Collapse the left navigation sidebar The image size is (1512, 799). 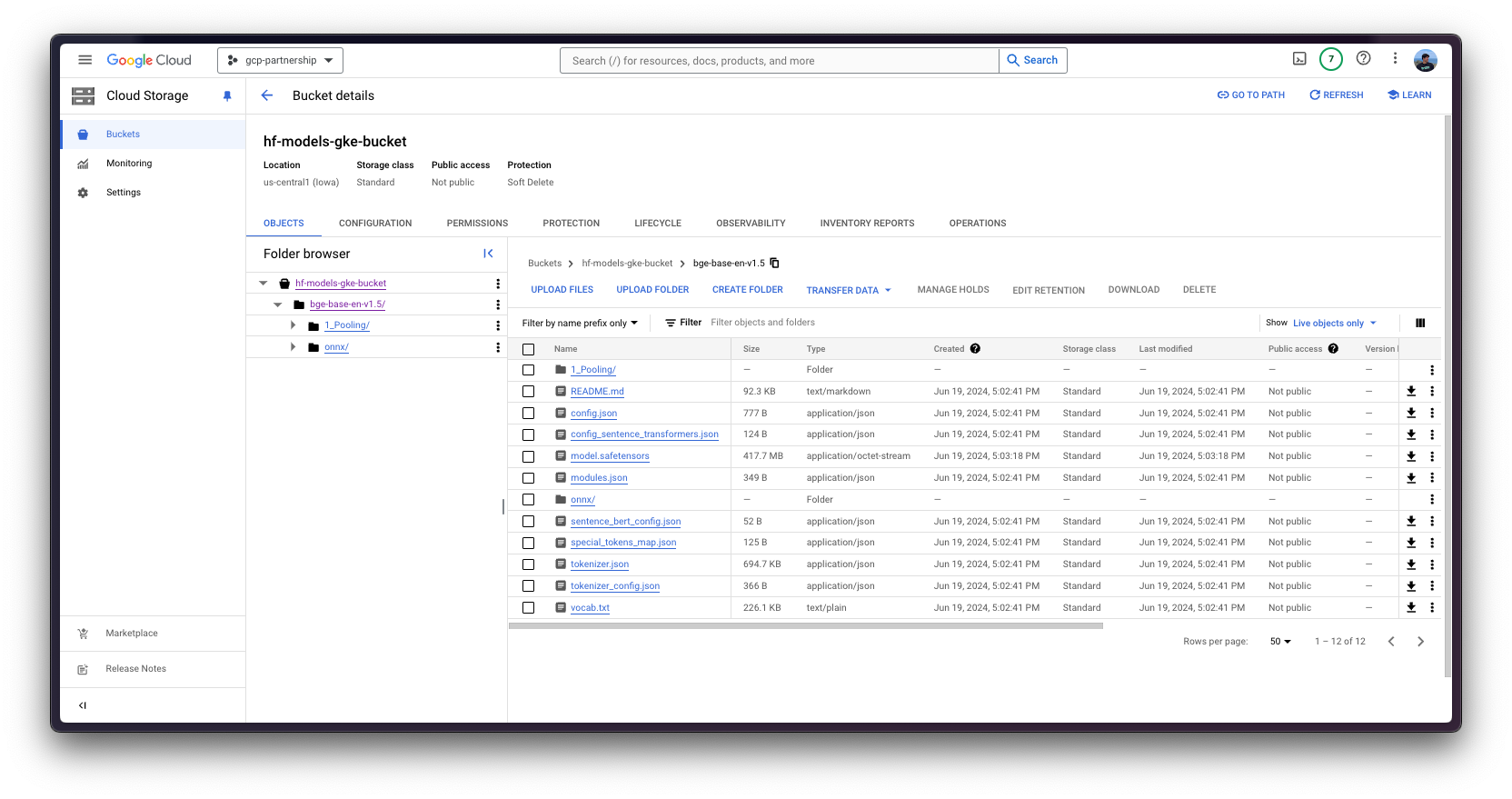pos(83,705)
